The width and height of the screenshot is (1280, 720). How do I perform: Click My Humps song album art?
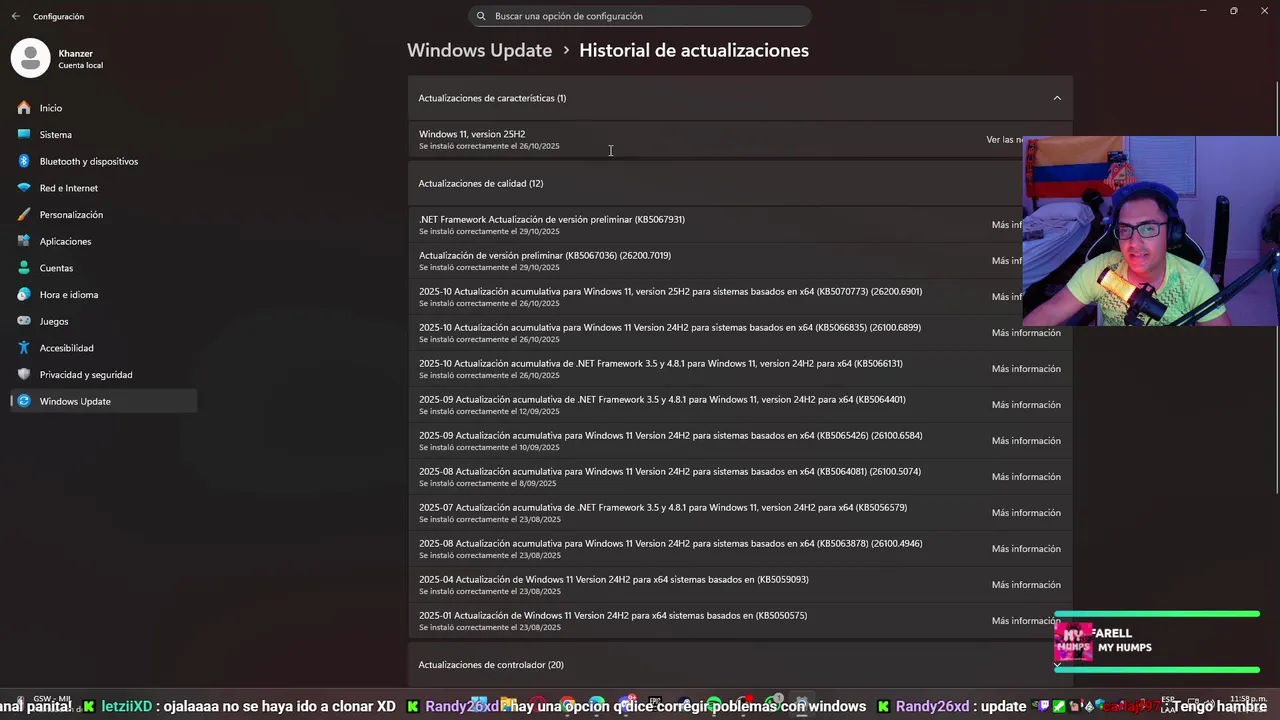pos(1073,642)
